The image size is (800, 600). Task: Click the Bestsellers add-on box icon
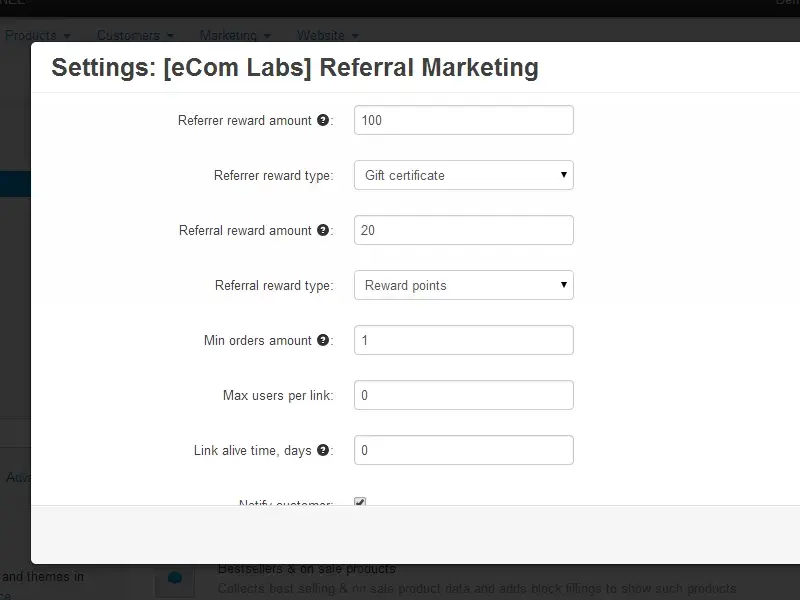click(175, 577)
